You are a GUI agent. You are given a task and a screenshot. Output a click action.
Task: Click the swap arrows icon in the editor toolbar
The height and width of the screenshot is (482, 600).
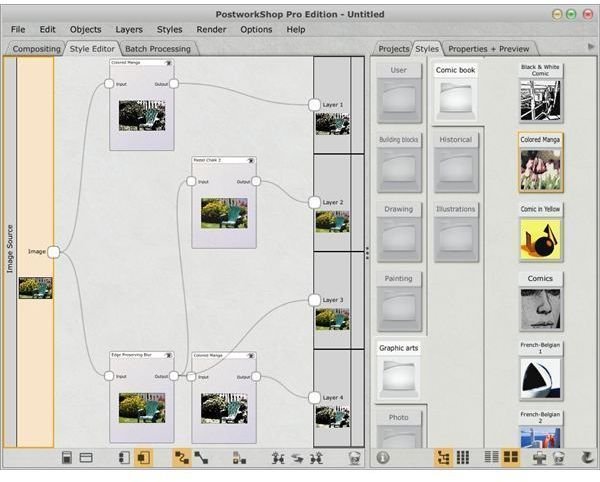click(x=297, y=458)
